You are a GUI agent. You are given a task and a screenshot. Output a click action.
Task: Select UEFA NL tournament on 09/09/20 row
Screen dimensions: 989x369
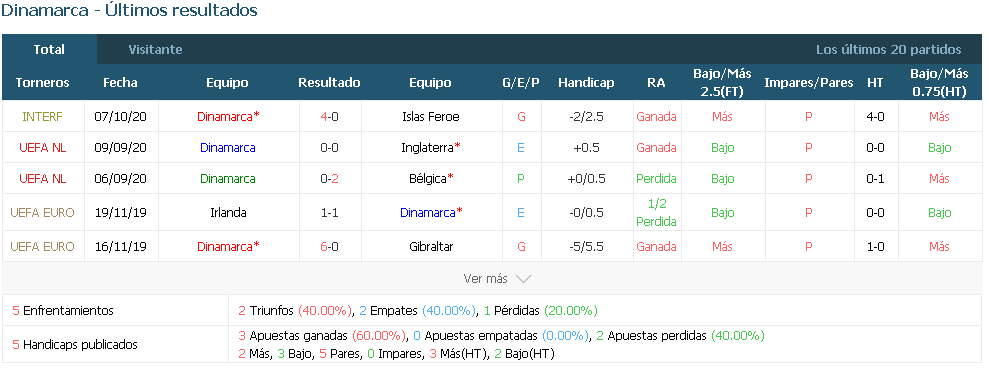42,148
